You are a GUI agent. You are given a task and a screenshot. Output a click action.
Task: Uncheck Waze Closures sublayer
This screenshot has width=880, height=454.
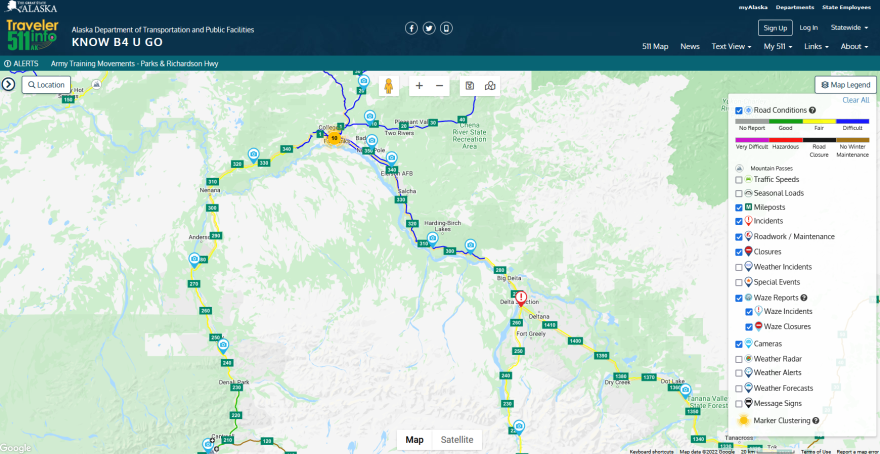(x=749, y=327)
